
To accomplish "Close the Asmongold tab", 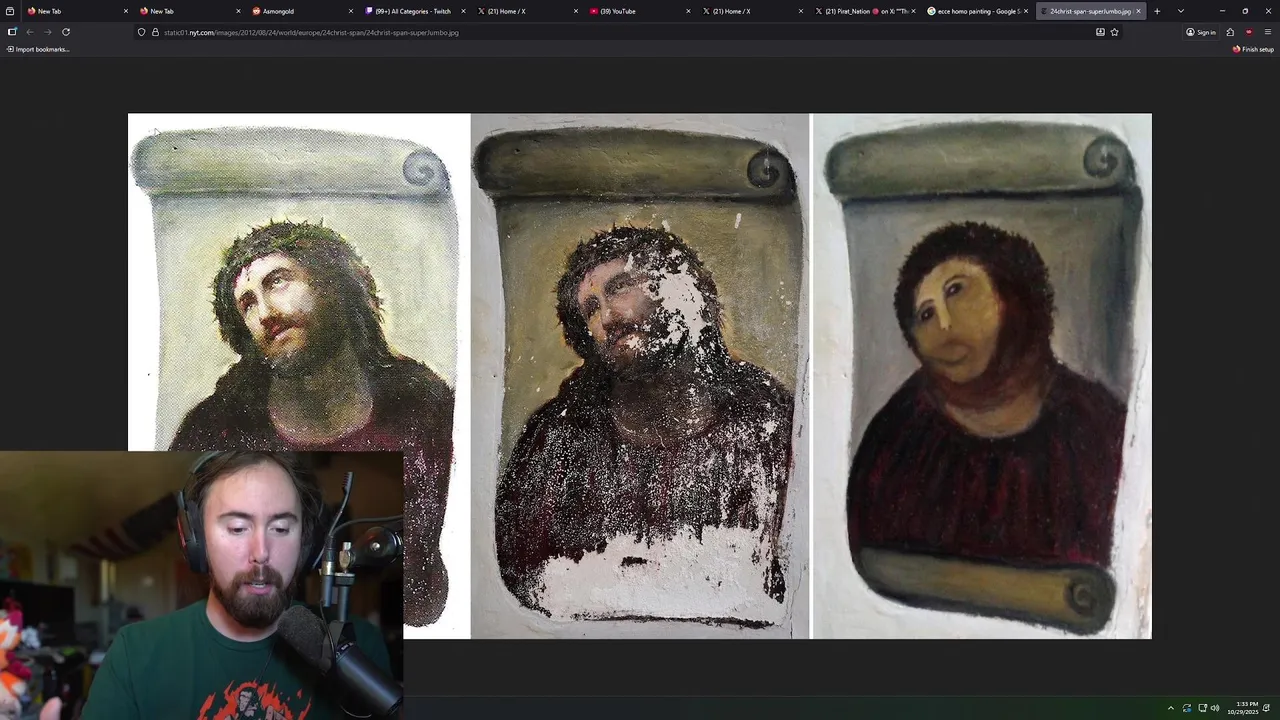I will [351, 11].
